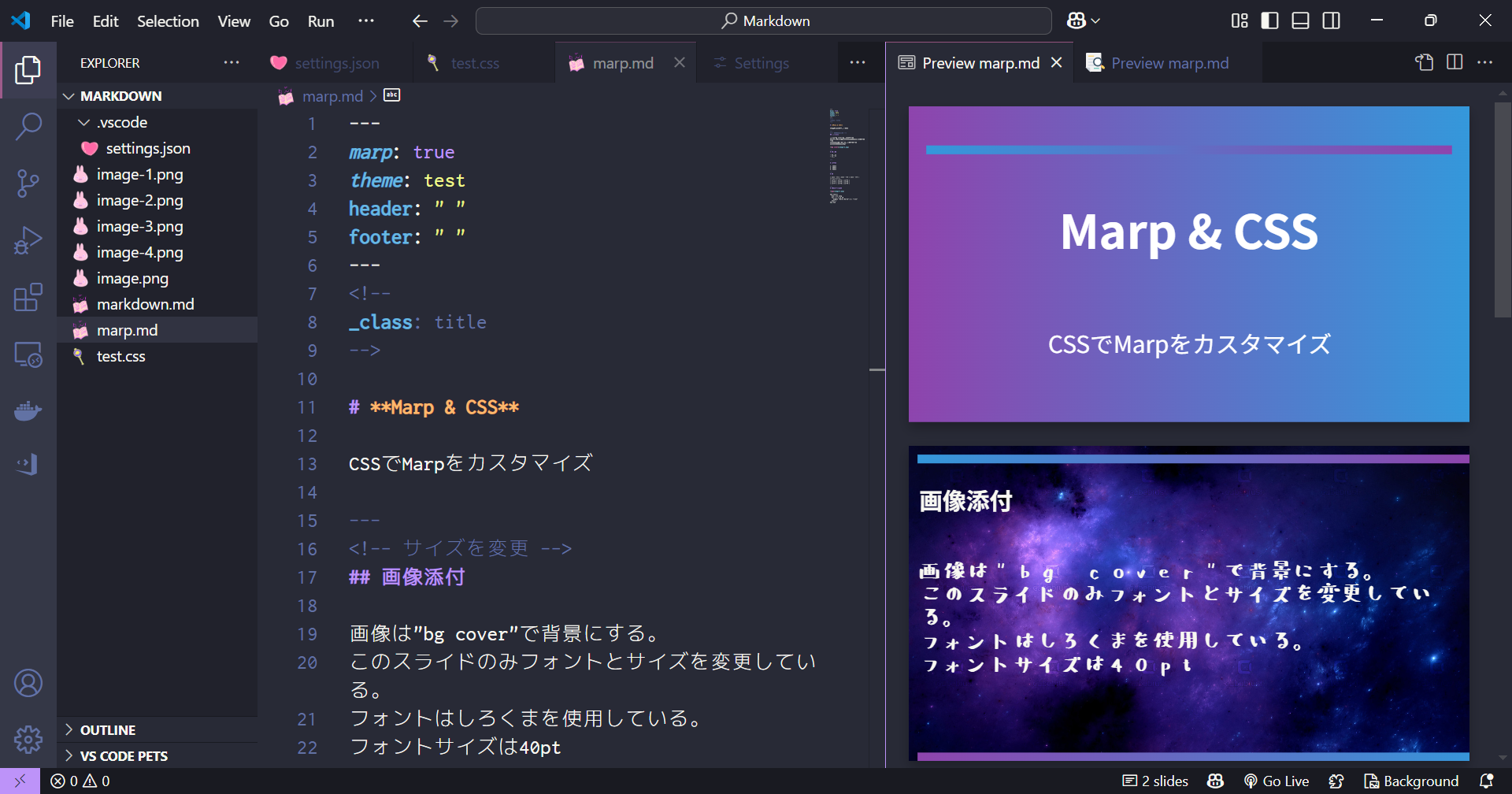This screenshot has height=794, width=1512.
Task: Click the export icon on the Marp preview toolbar
Action: coord(1424,62)
